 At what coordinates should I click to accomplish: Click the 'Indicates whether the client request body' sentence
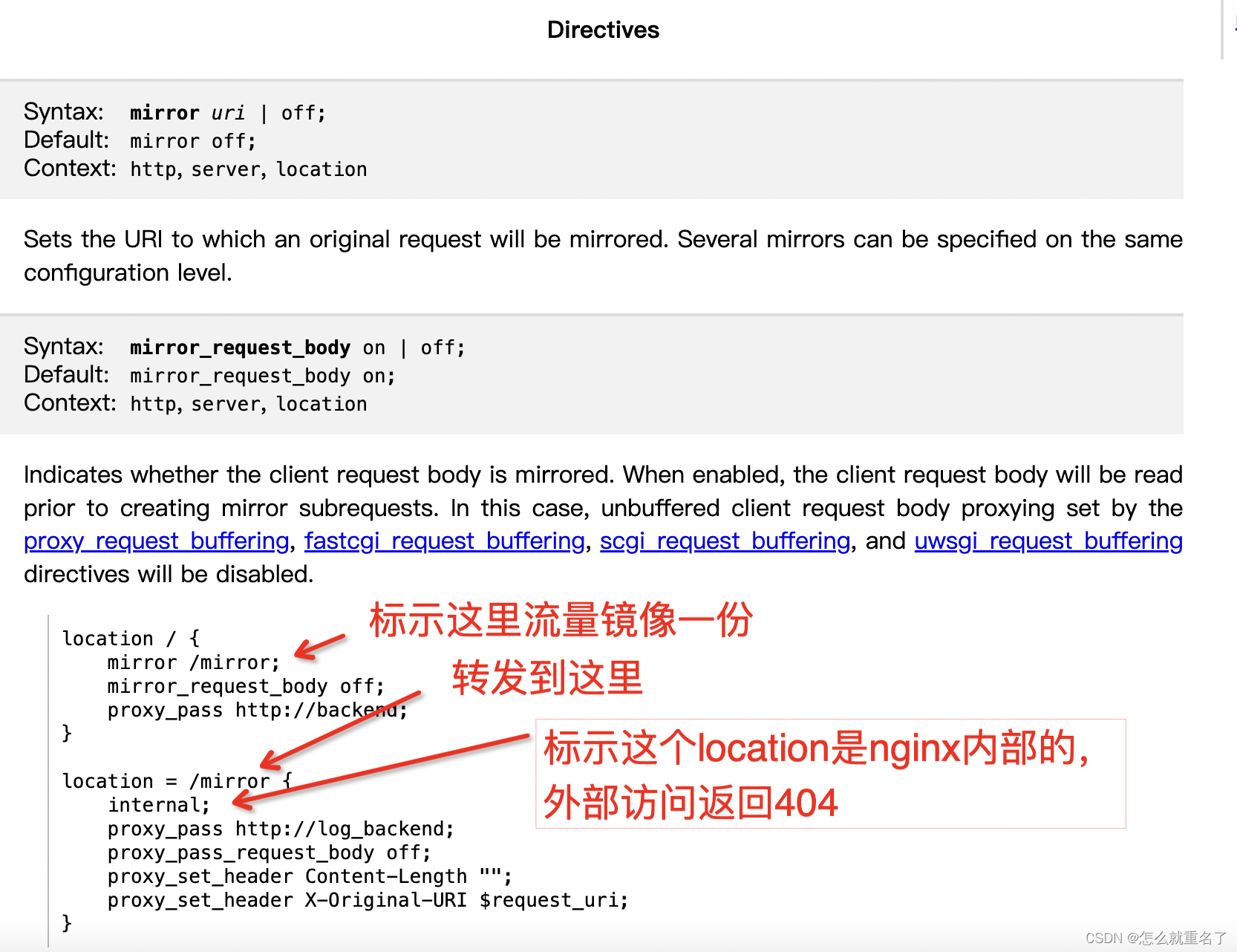click(320, 475)
